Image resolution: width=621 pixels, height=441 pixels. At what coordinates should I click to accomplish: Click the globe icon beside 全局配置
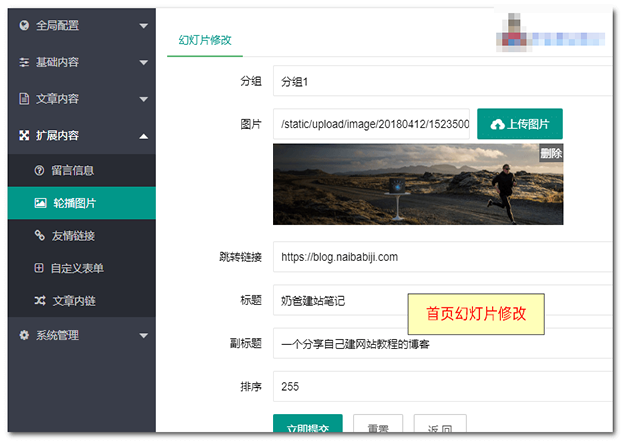24,25
